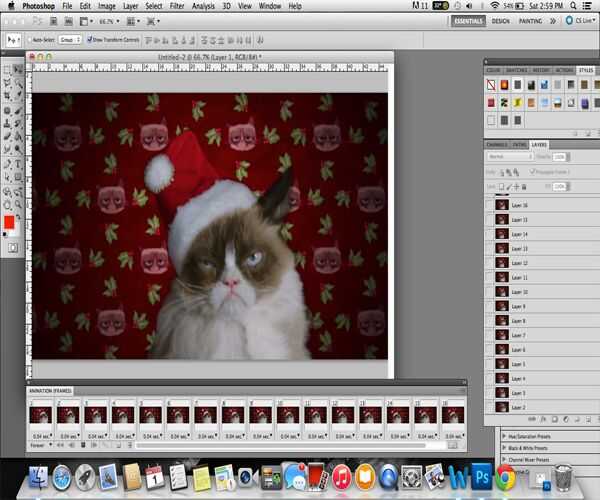Toggle visibility of Layer 16
The width and height of the screenshot is (600, 500).
coord(489,205)
